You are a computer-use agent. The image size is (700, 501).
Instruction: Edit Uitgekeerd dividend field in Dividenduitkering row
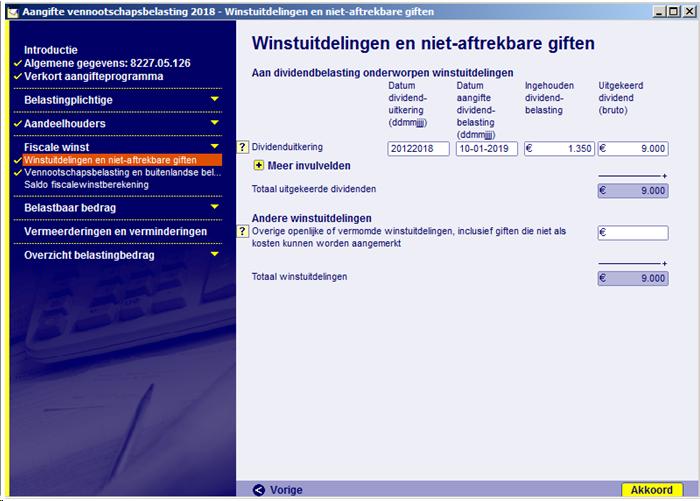[x=633, y=149]
